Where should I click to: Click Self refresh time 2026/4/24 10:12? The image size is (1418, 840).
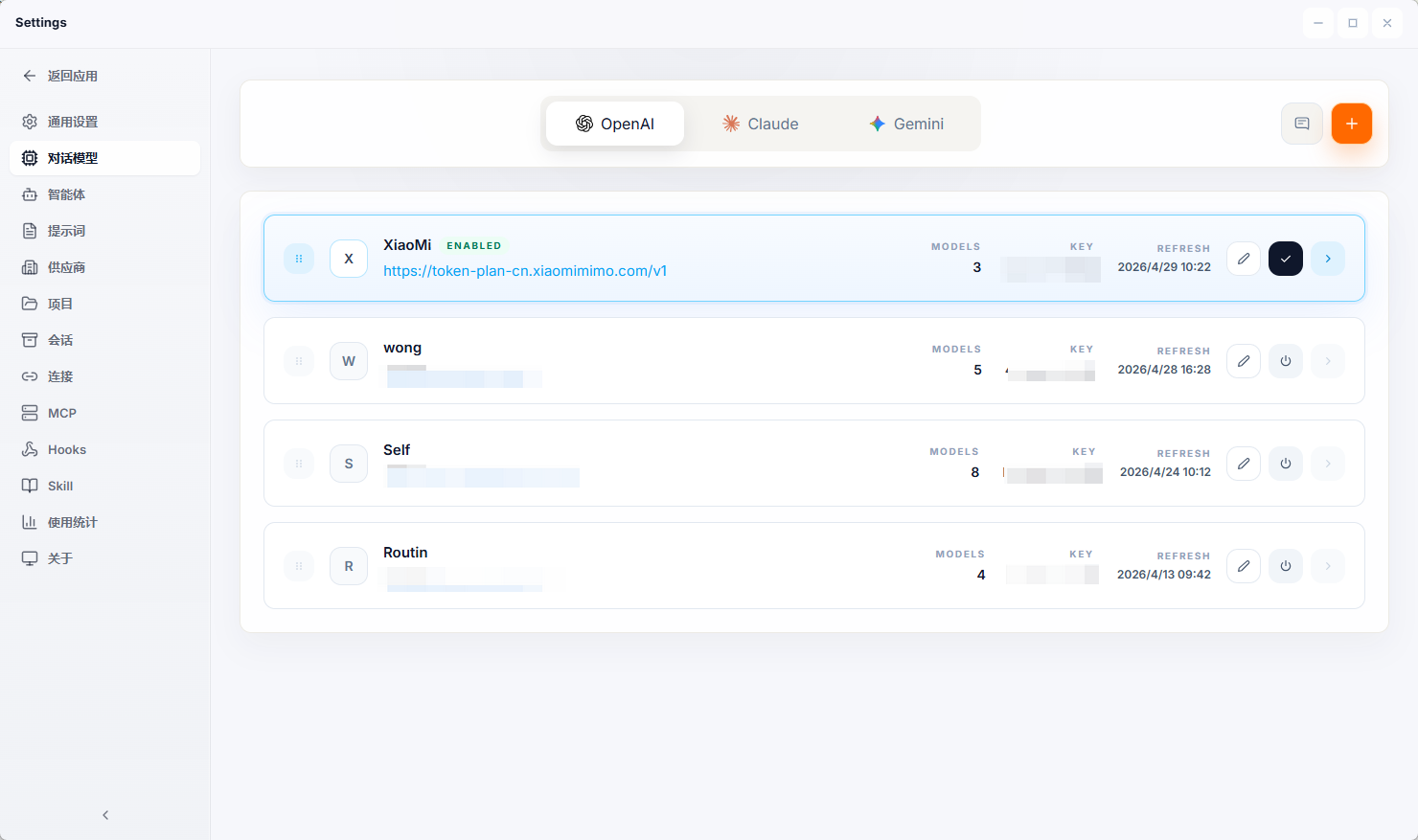pos(1165,472)
